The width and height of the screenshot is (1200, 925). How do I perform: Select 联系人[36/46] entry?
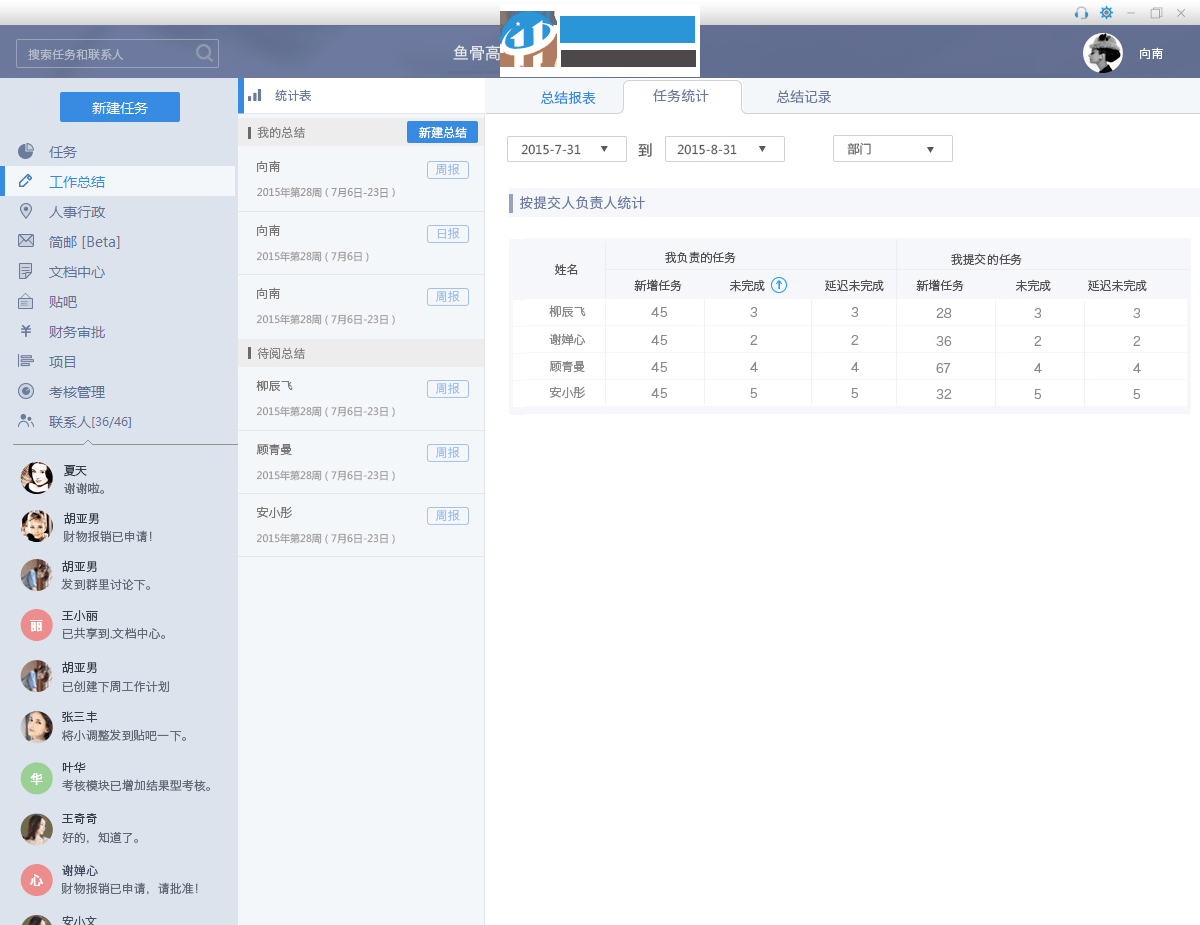(90, 422)
